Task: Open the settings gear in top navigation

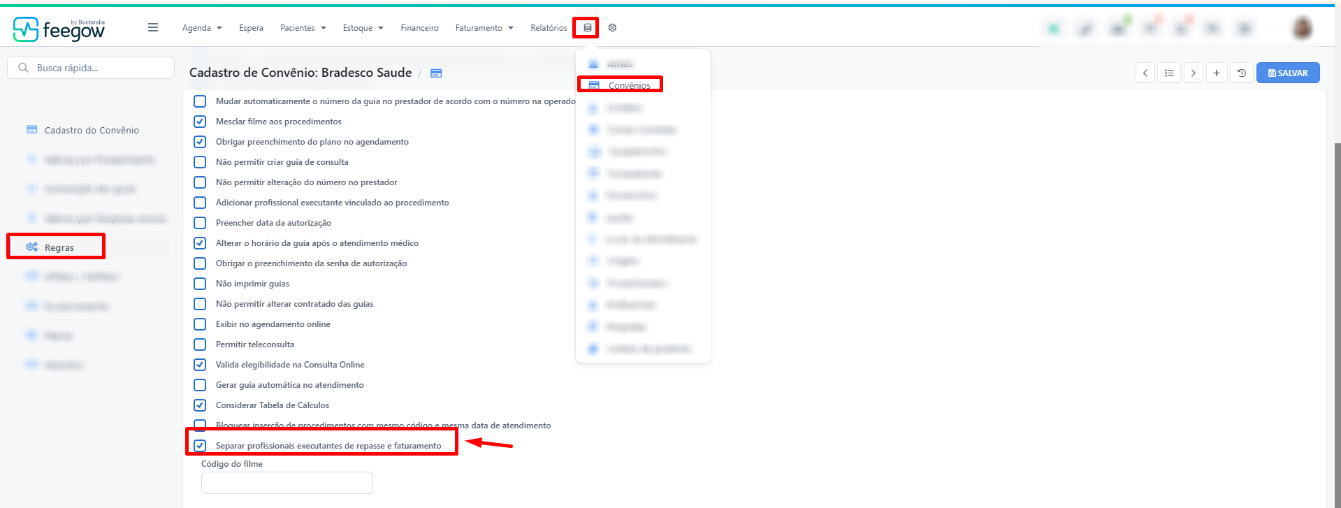Action: click(x=612, y=28)
